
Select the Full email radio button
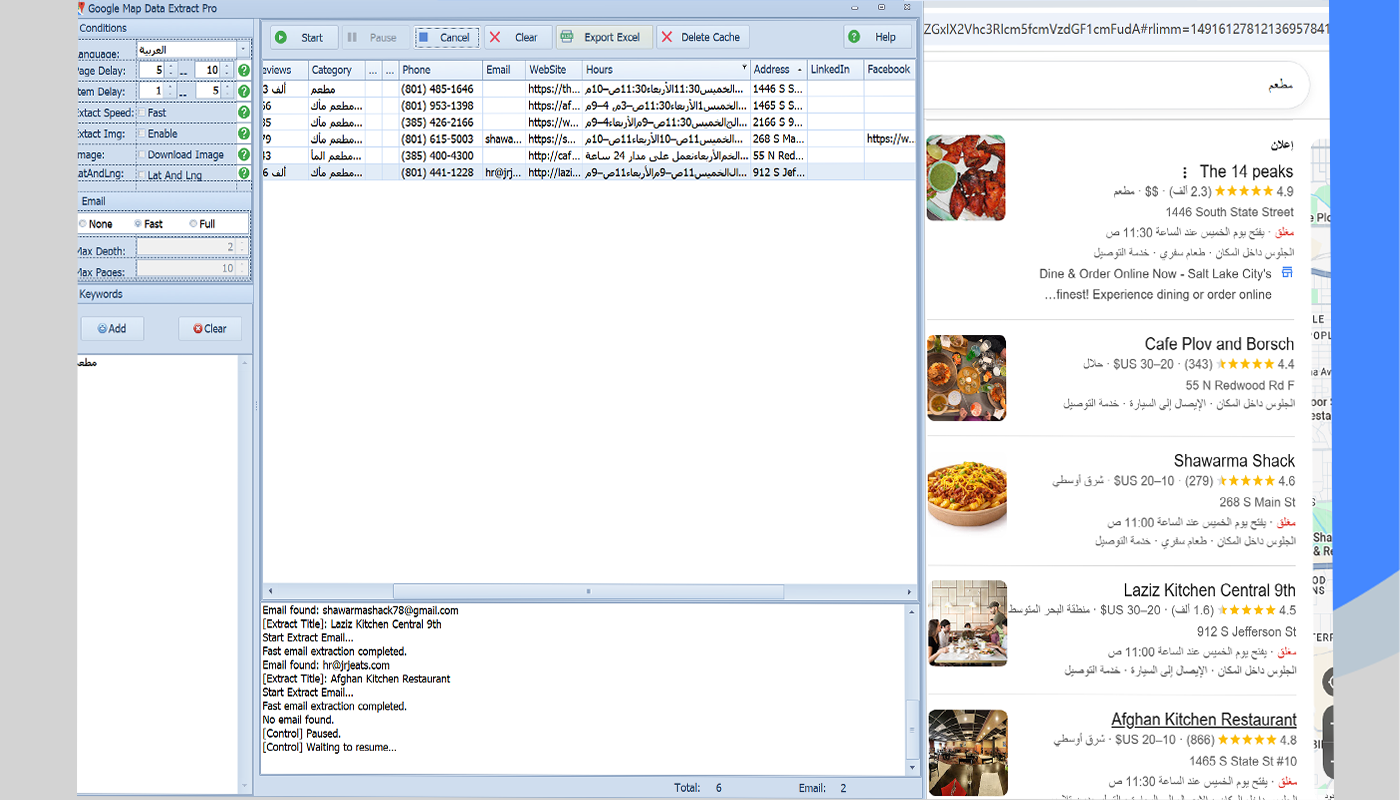tap(193, 224)
